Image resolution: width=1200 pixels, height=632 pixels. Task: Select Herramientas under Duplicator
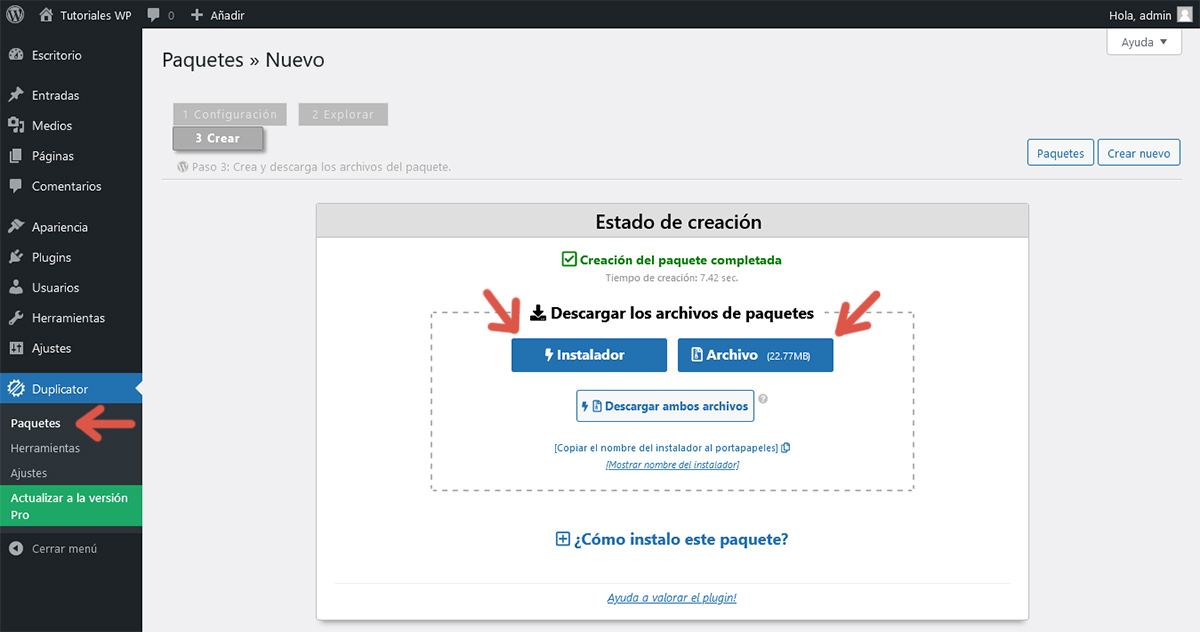pyautogui.click(x=46, y=448)
